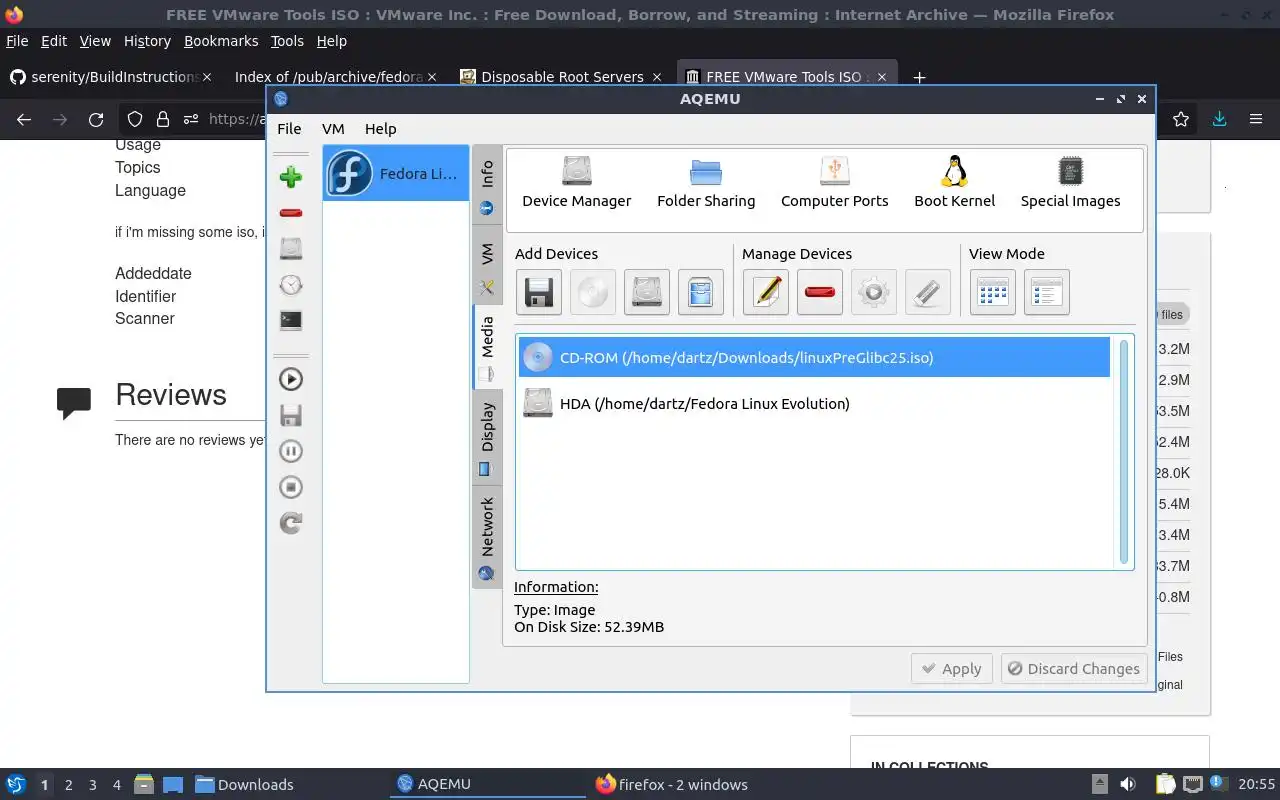Open AQEMU File menu
1280x800 pixels.
click(289, 128)
